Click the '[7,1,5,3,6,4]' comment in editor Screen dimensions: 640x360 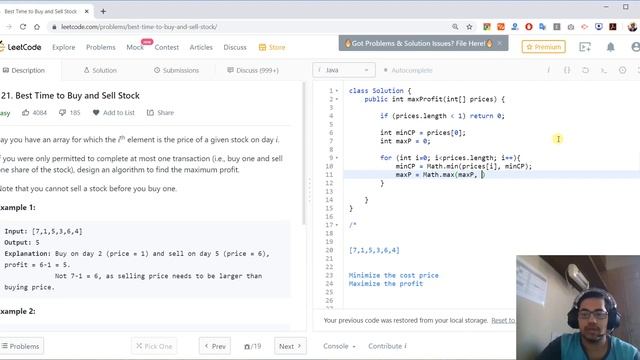click(x=374, y=250)
